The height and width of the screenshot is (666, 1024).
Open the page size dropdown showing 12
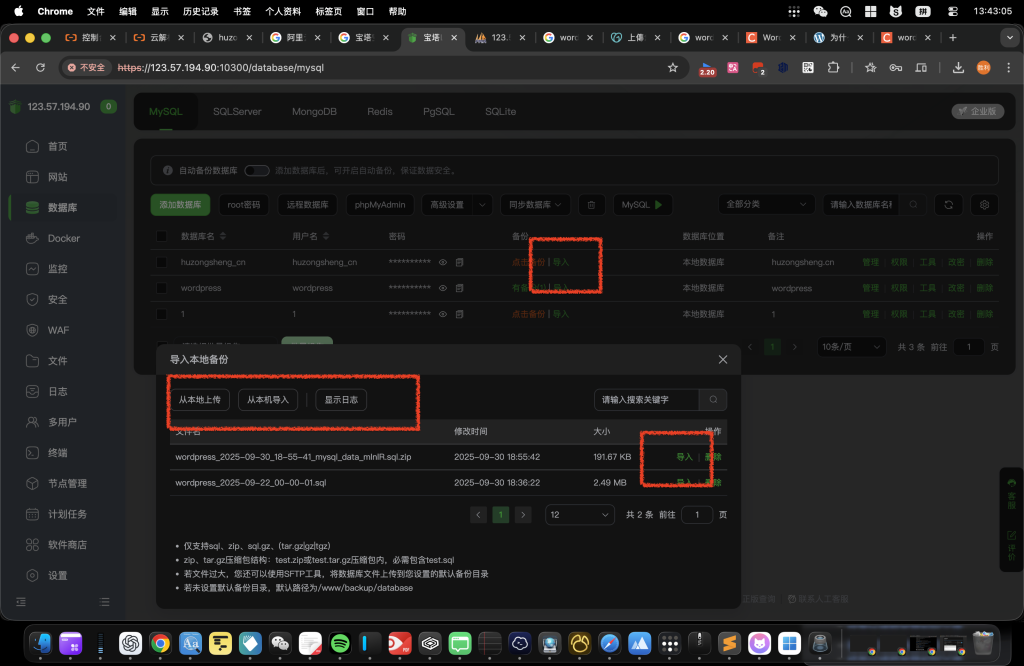[x=580, y=515]
